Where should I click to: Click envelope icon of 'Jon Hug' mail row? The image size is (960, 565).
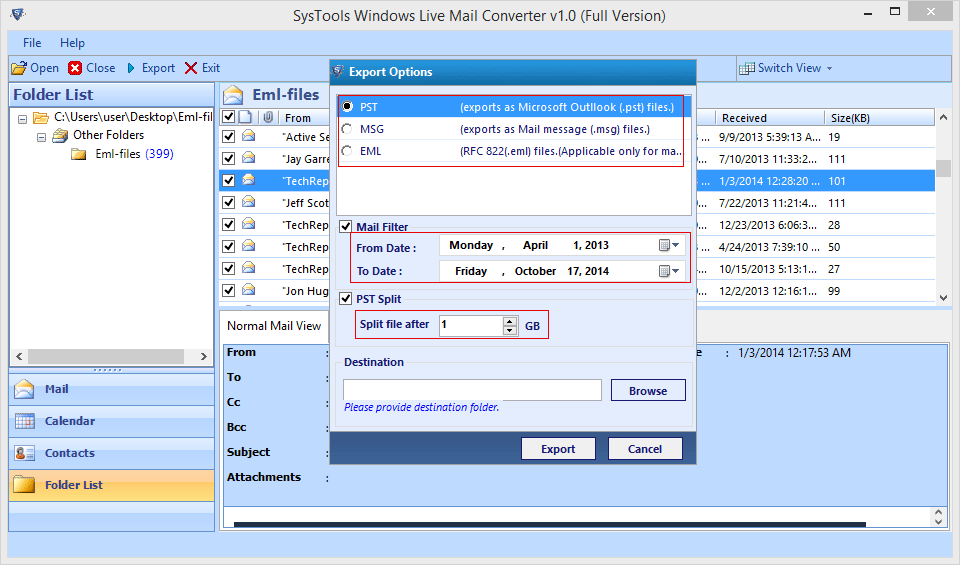[249, 290]
